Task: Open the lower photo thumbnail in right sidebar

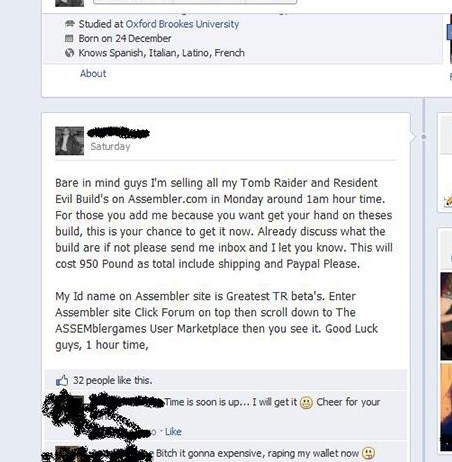Action: click(x=446, y=407)
